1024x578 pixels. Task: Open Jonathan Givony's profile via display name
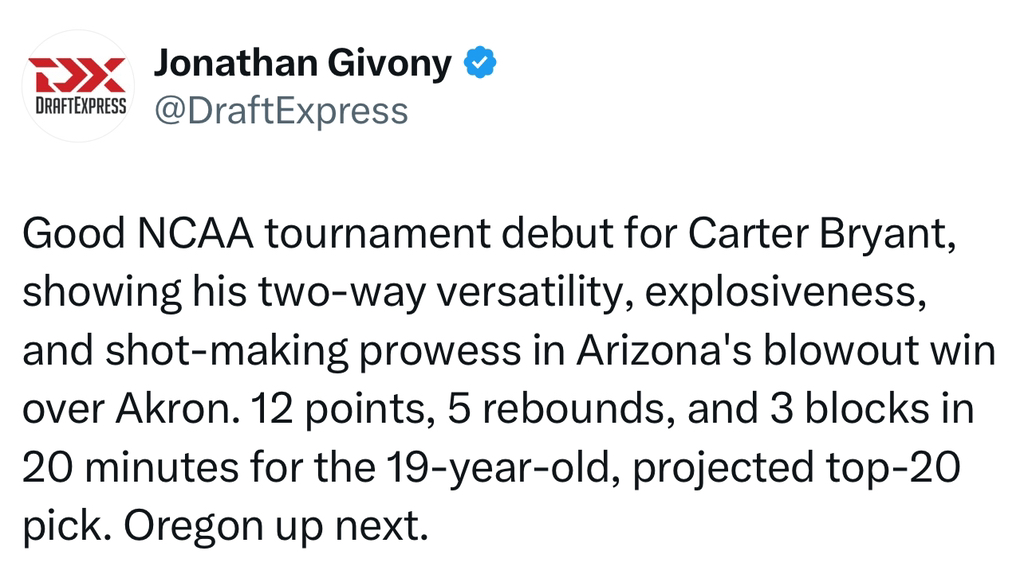(302, 64)
